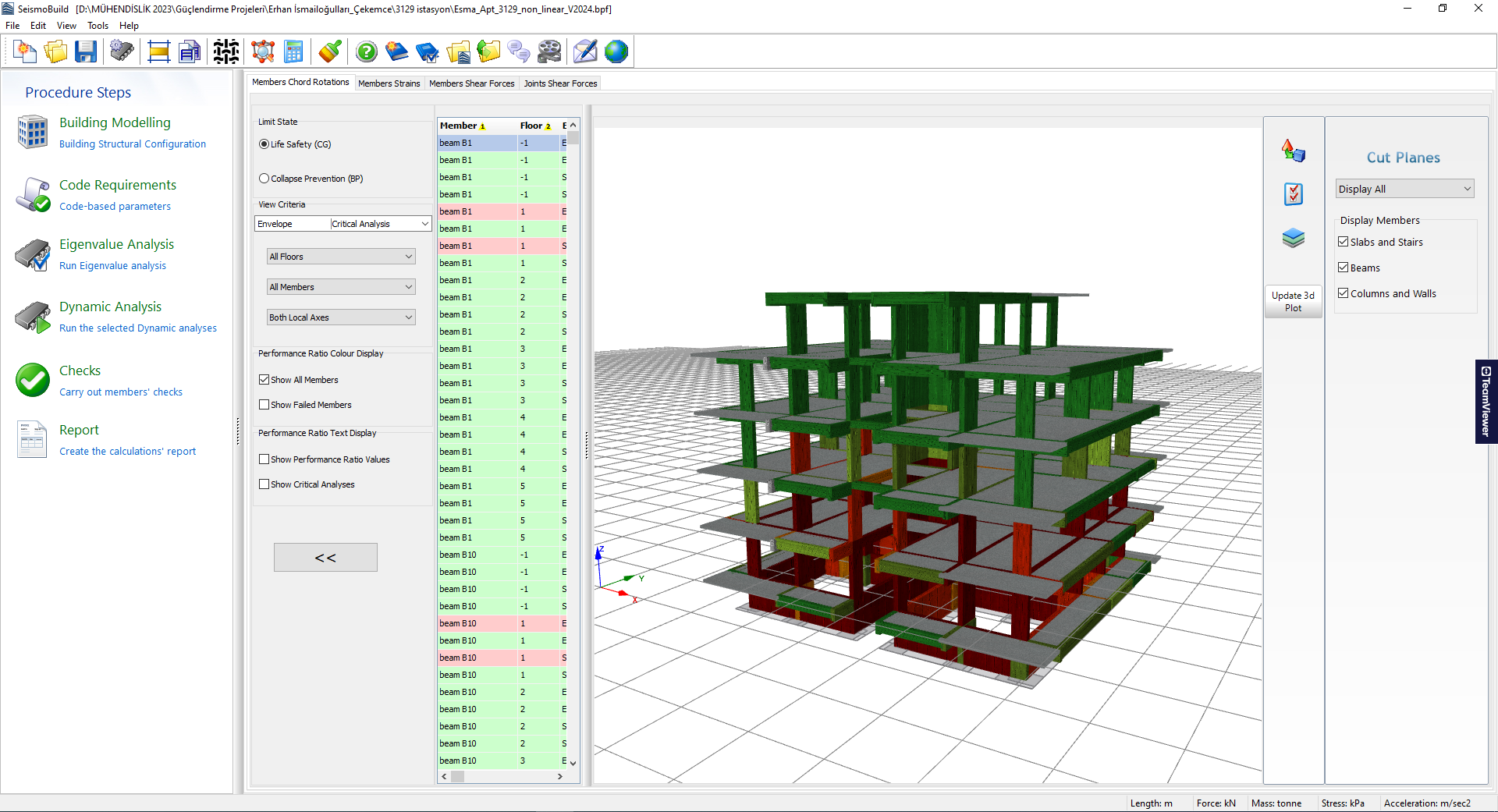The height and width of the screenshot is (812, 1498).
Task: Click the red checklist icon beside 3D view
Action: click(x=1293, y=193)
